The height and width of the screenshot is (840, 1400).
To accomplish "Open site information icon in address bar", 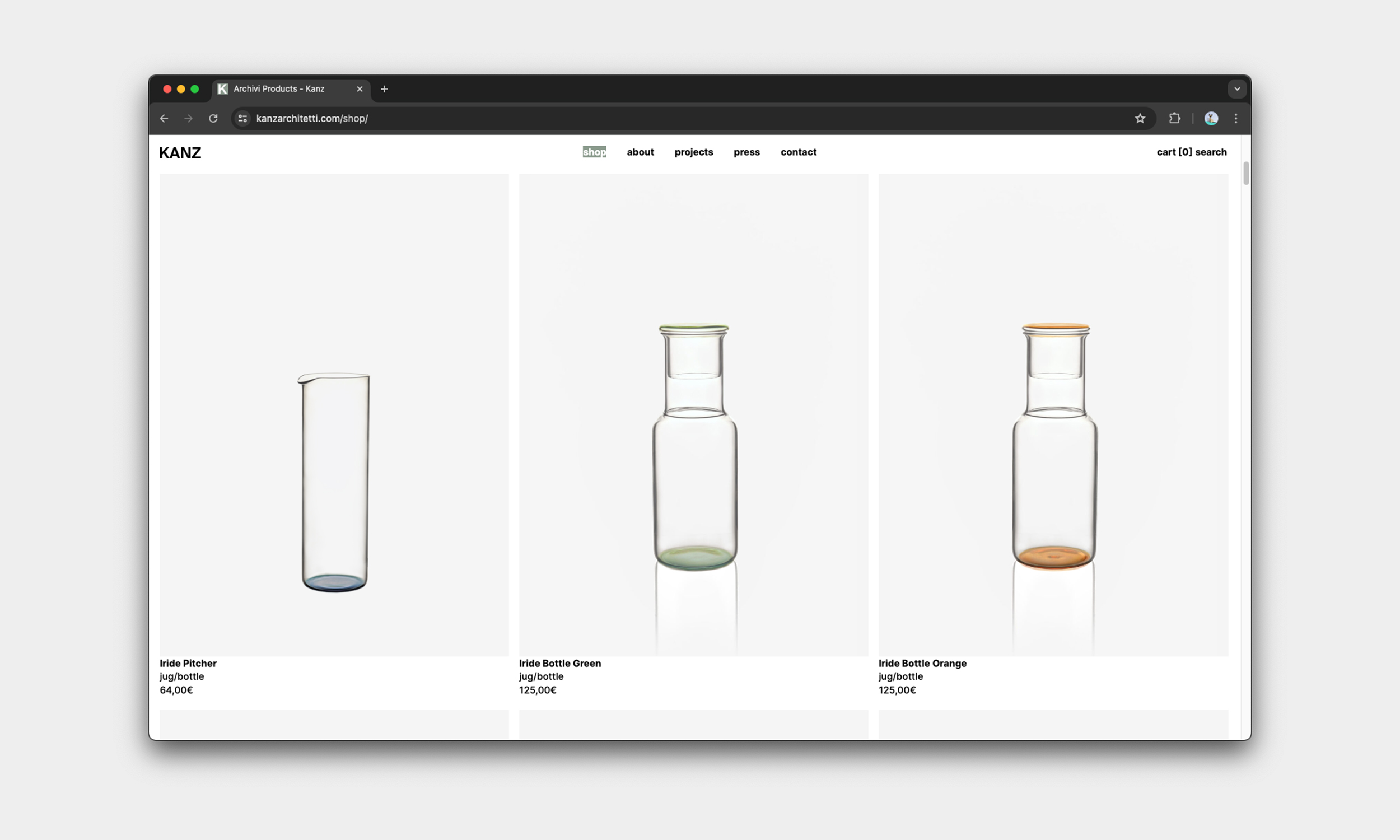I will click(x=243, y=118).
